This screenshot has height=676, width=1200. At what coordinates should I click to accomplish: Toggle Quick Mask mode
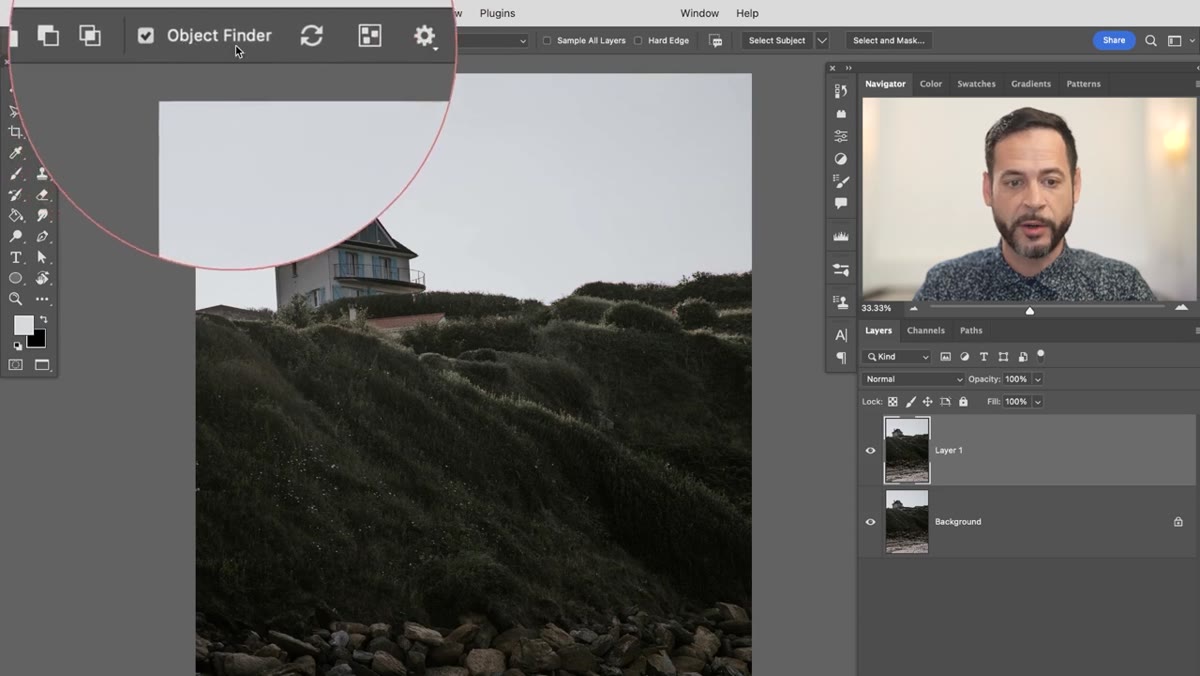tap(15, 366)
